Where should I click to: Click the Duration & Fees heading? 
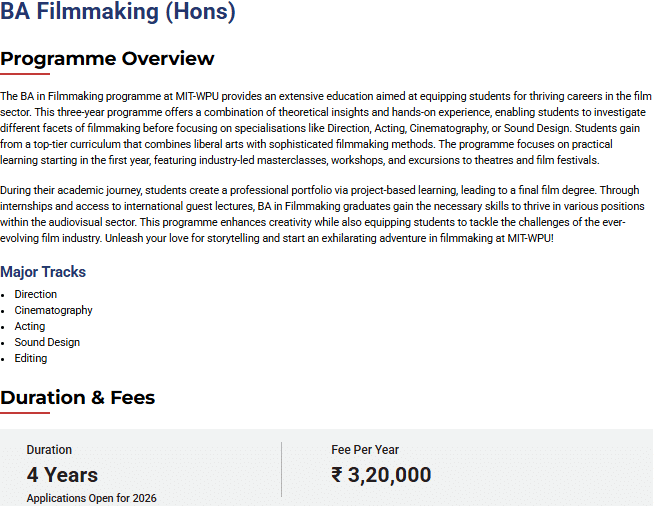[x=78, y=397]
